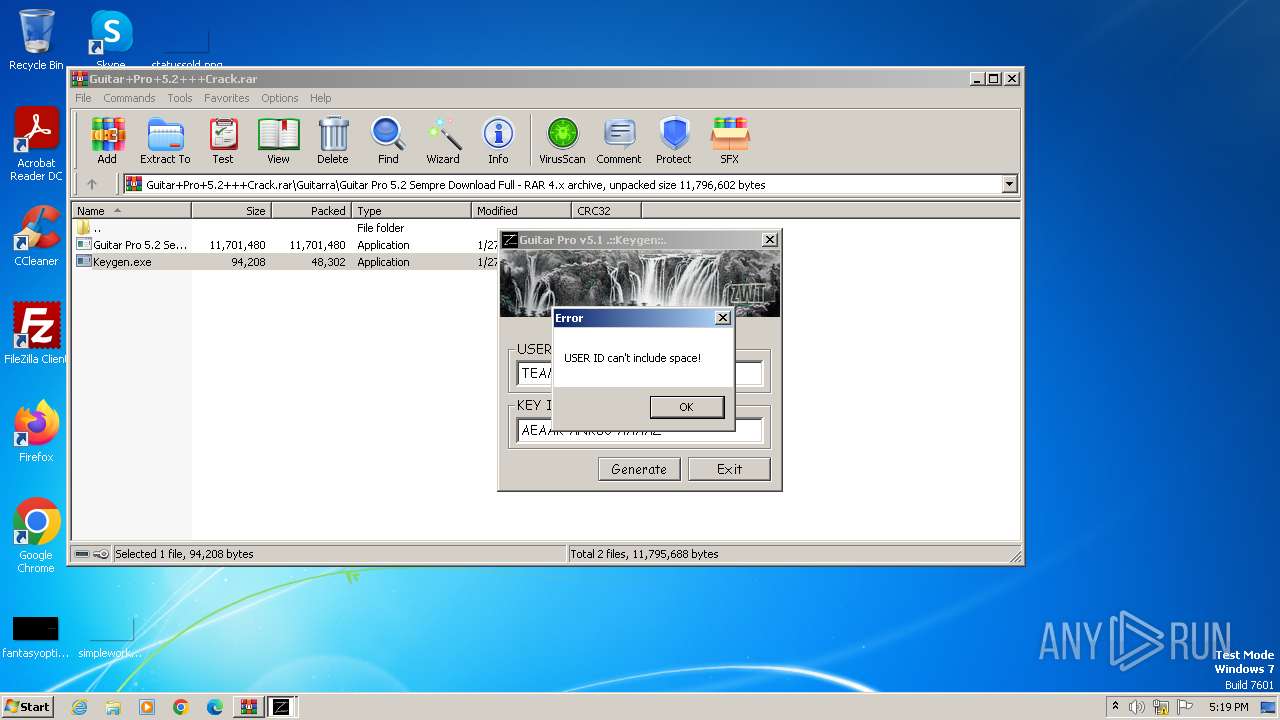Open Firefox desktop shortcut
The image size is (1280, 720).
click(36, 431)
